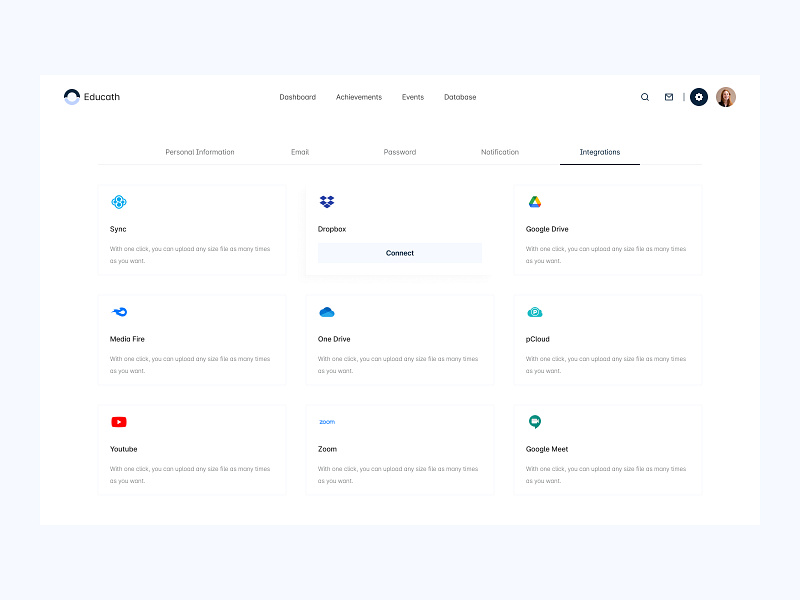Open the Events page
Screen dimensions: 800x600
pyautogui.click(x=413, y=97)
